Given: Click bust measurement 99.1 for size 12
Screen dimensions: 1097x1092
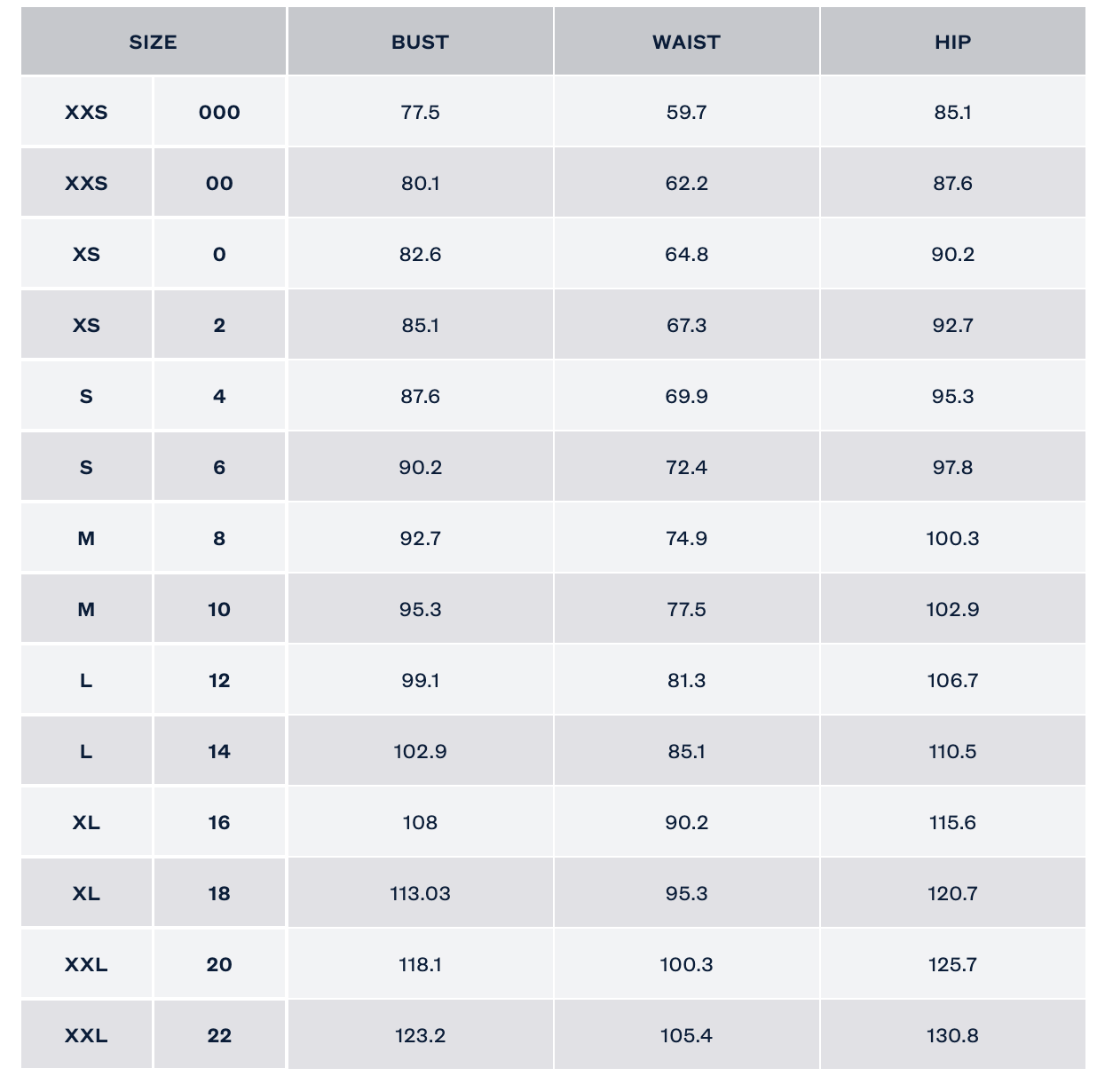Looking at the screenshot, I should click(420, 681).
